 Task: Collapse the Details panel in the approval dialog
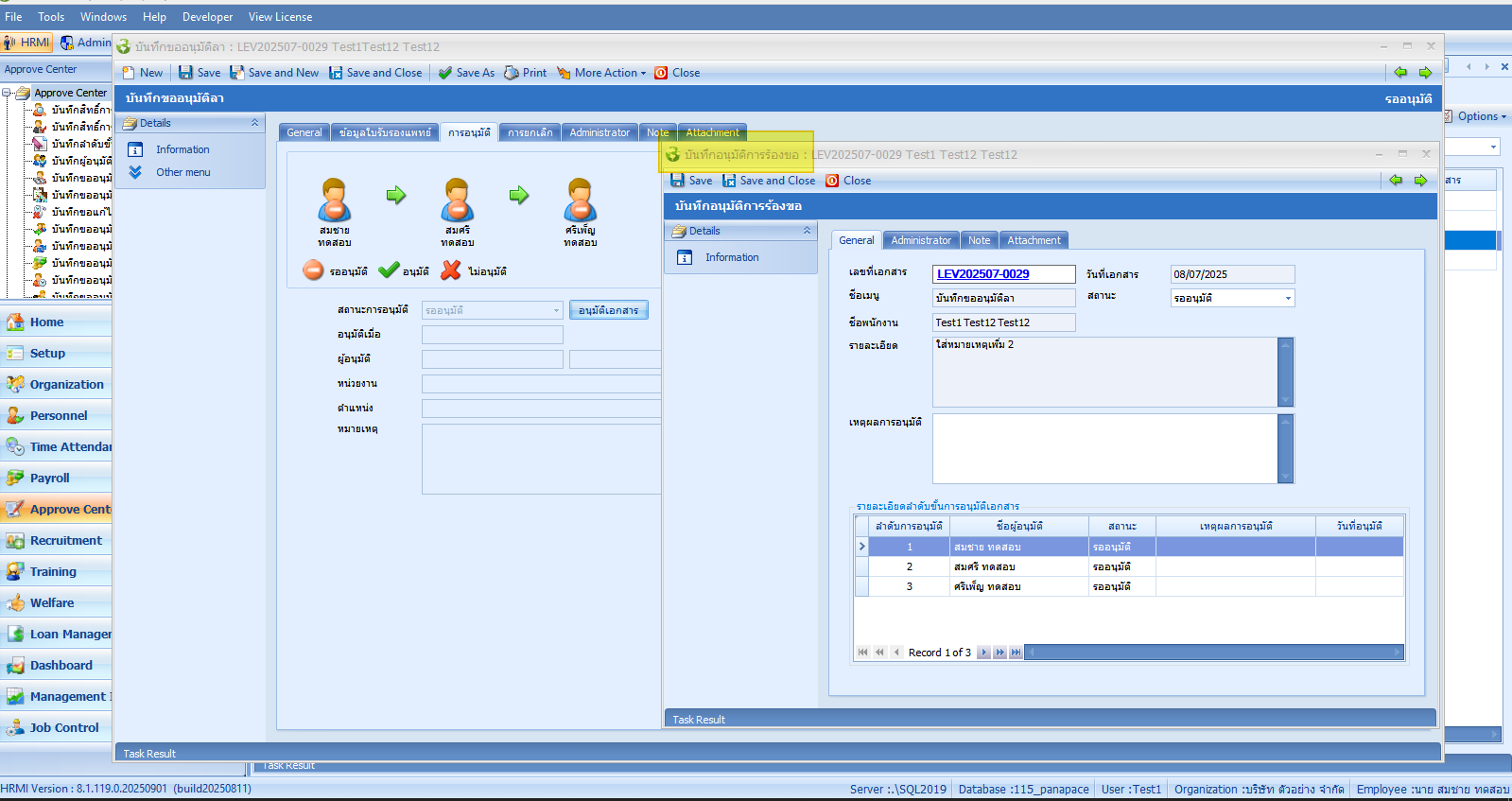pos(807,231)
